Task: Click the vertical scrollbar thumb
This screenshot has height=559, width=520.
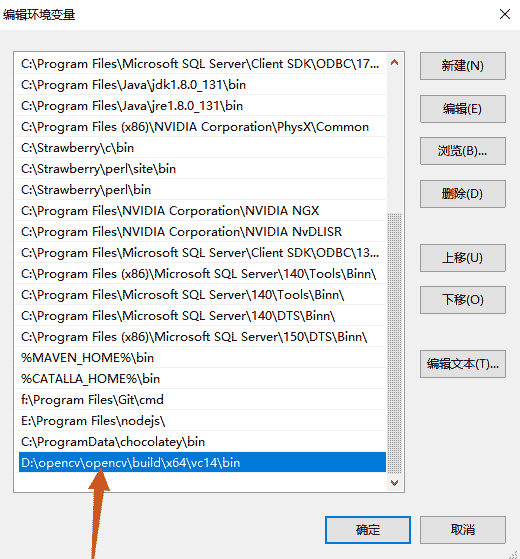Action: click(394, 344)
